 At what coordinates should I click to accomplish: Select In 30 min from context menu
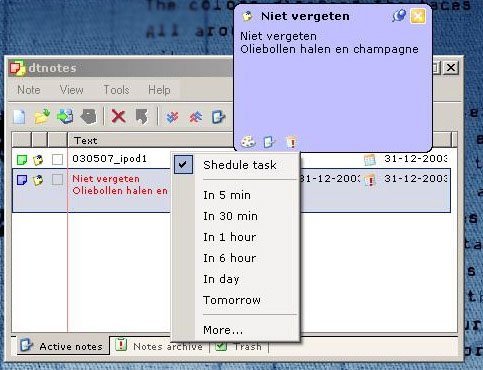[x=230, y=216]
